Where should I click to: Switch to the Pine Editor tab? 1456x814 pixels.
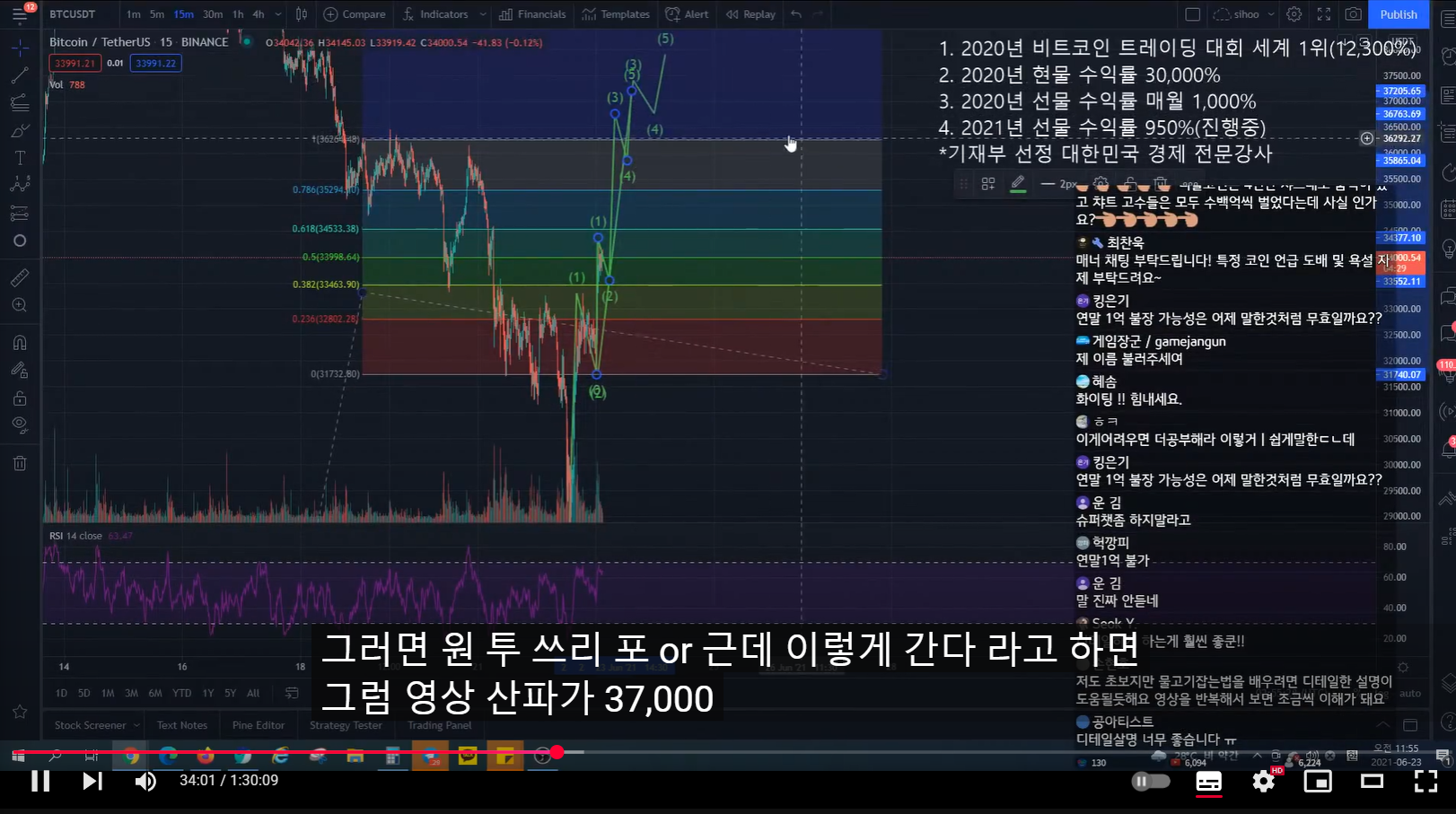[259, 725]
